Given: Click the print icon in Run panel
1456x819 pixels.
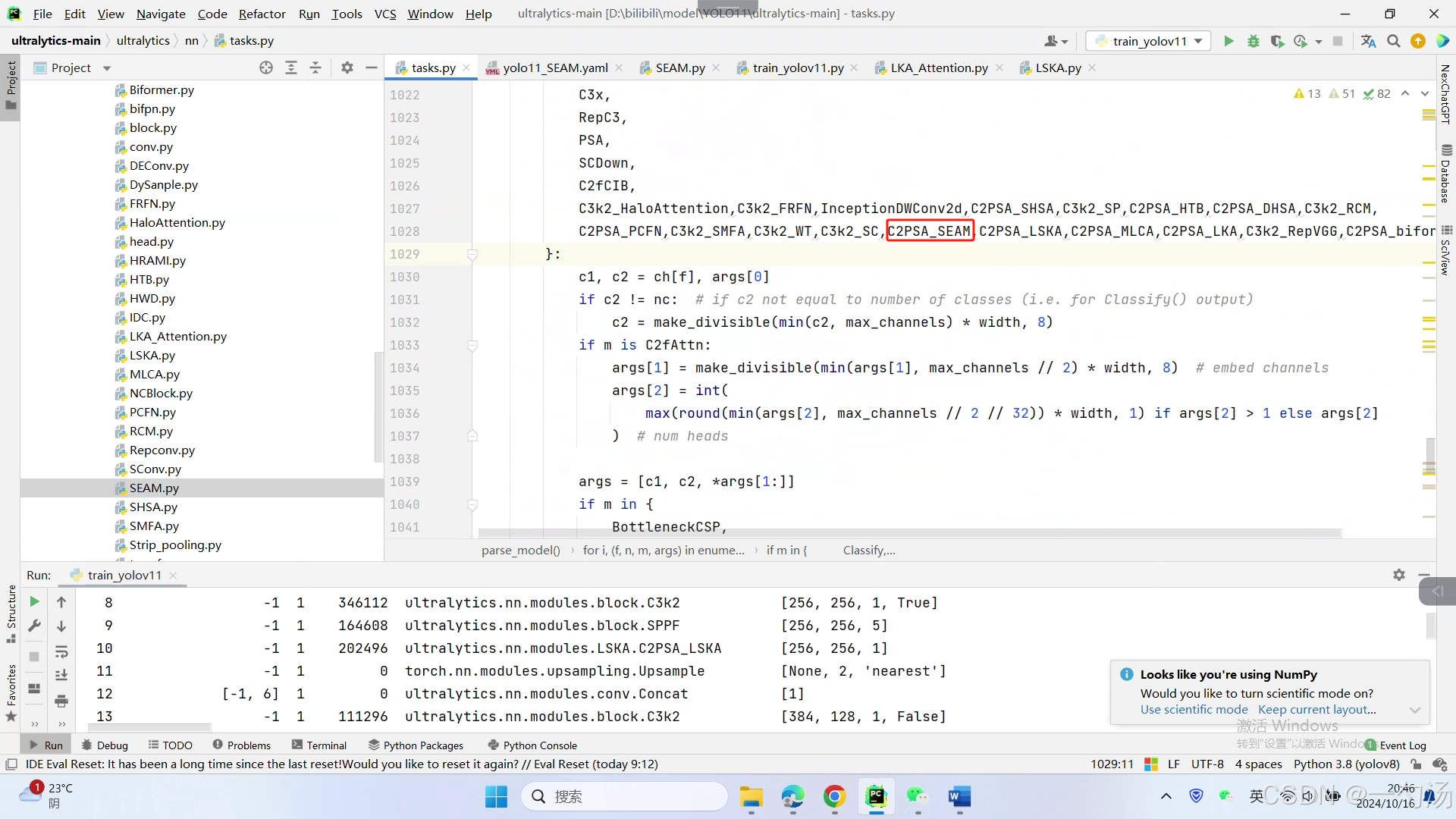Looking at the screenshot, I should point(61,701).
